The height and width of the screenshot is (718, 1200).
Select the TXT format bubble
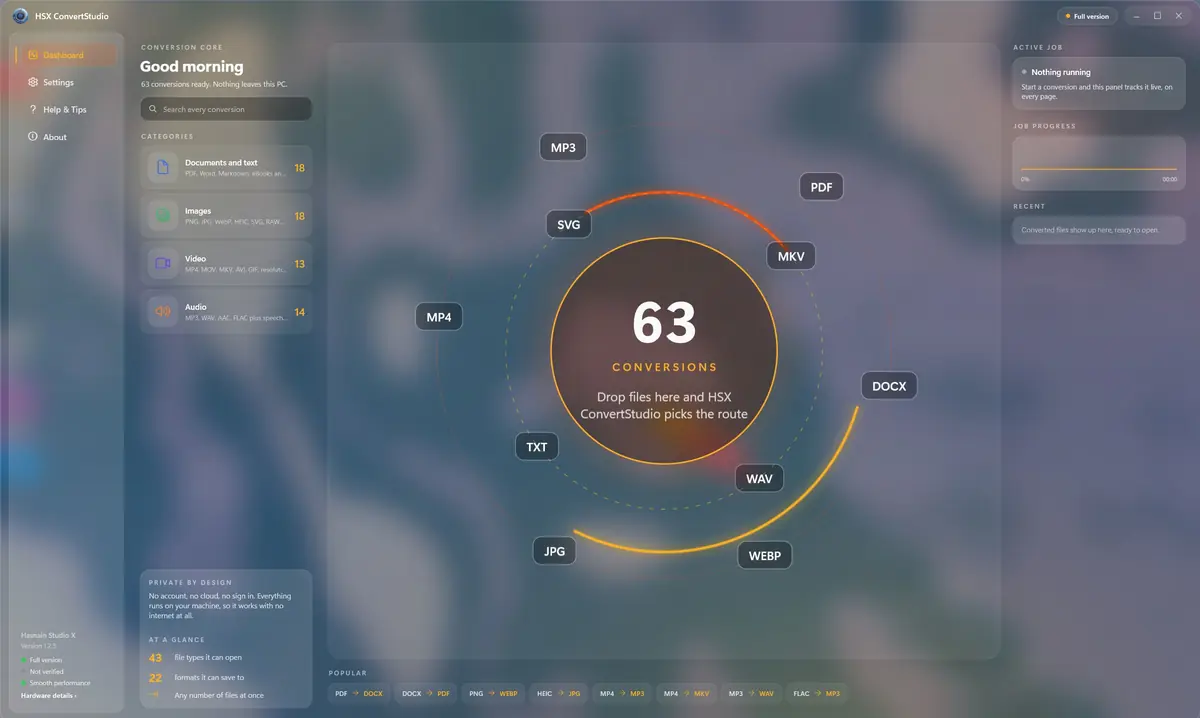537,447
